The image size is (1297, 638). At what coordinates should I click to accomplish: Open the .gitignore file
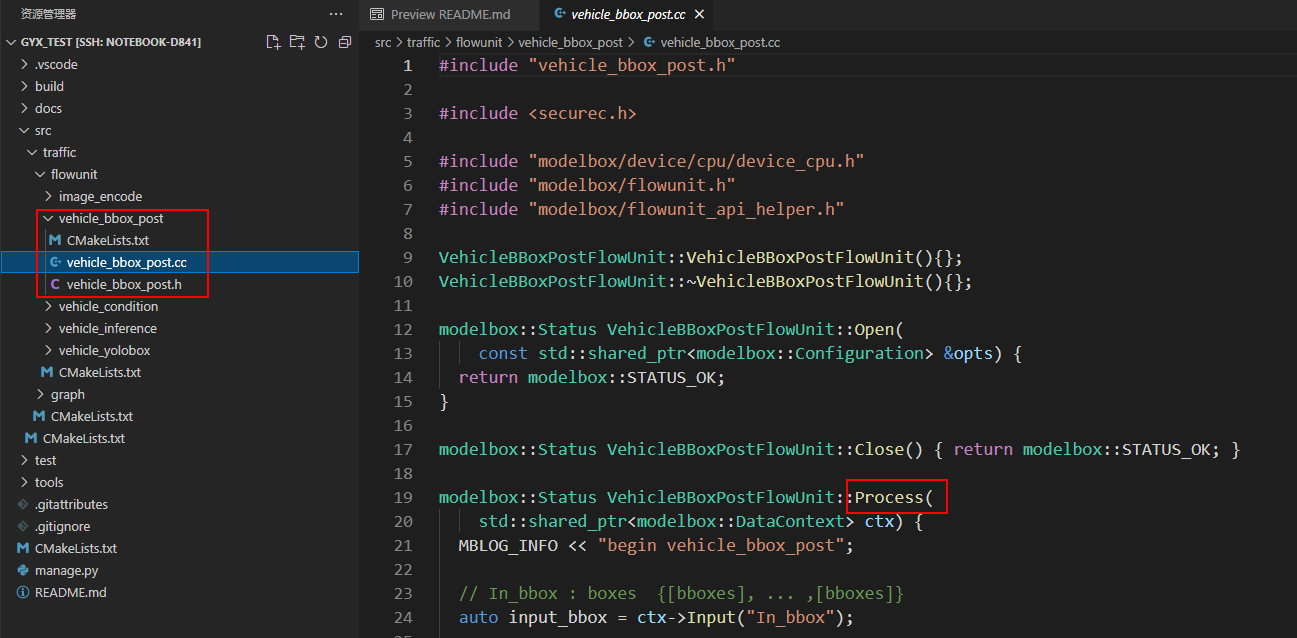point(180,527)
